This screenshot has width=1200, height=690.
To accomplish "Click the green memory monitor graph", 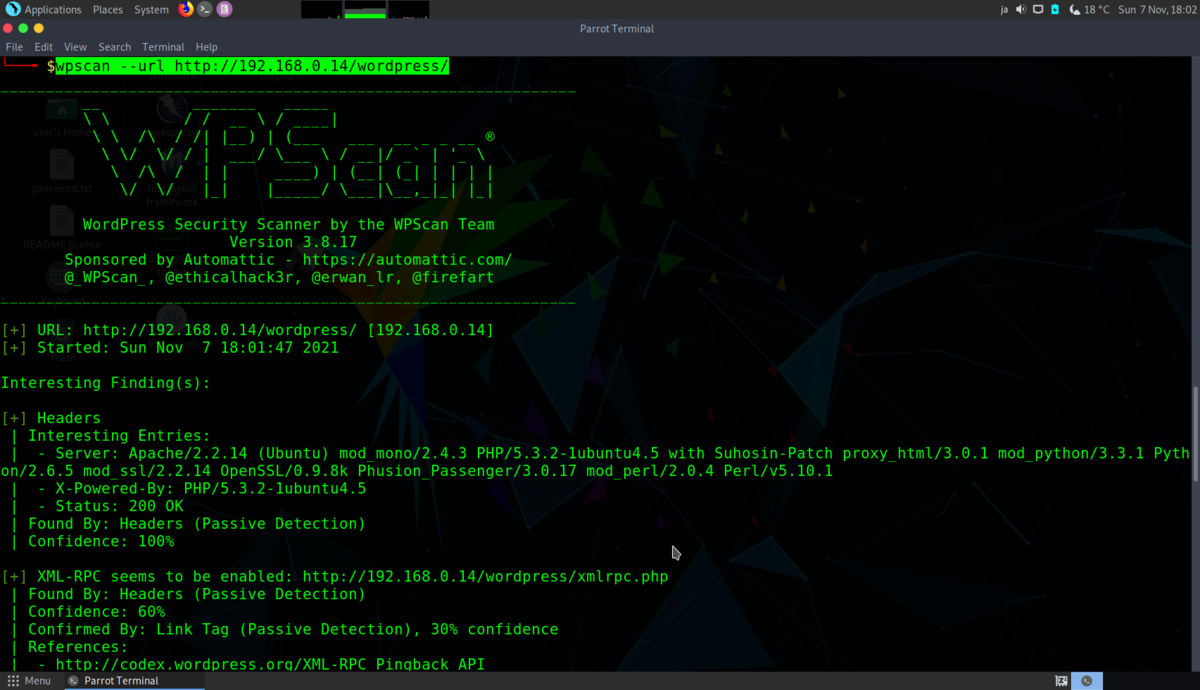I will [365, 9].
